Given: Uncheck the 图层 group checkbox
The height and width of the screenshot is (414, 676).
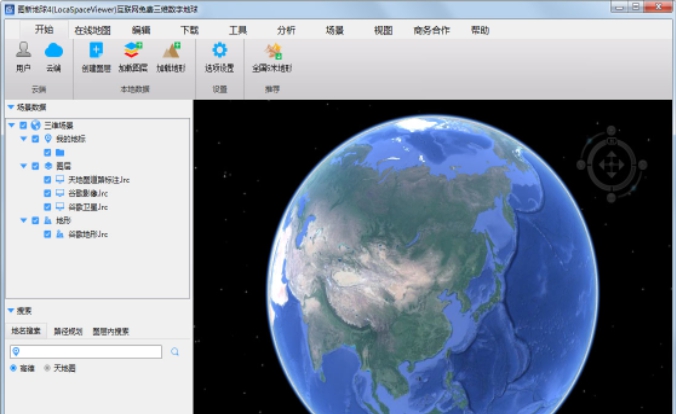Looking at the screenshot, I should click(x=35, y=166).
